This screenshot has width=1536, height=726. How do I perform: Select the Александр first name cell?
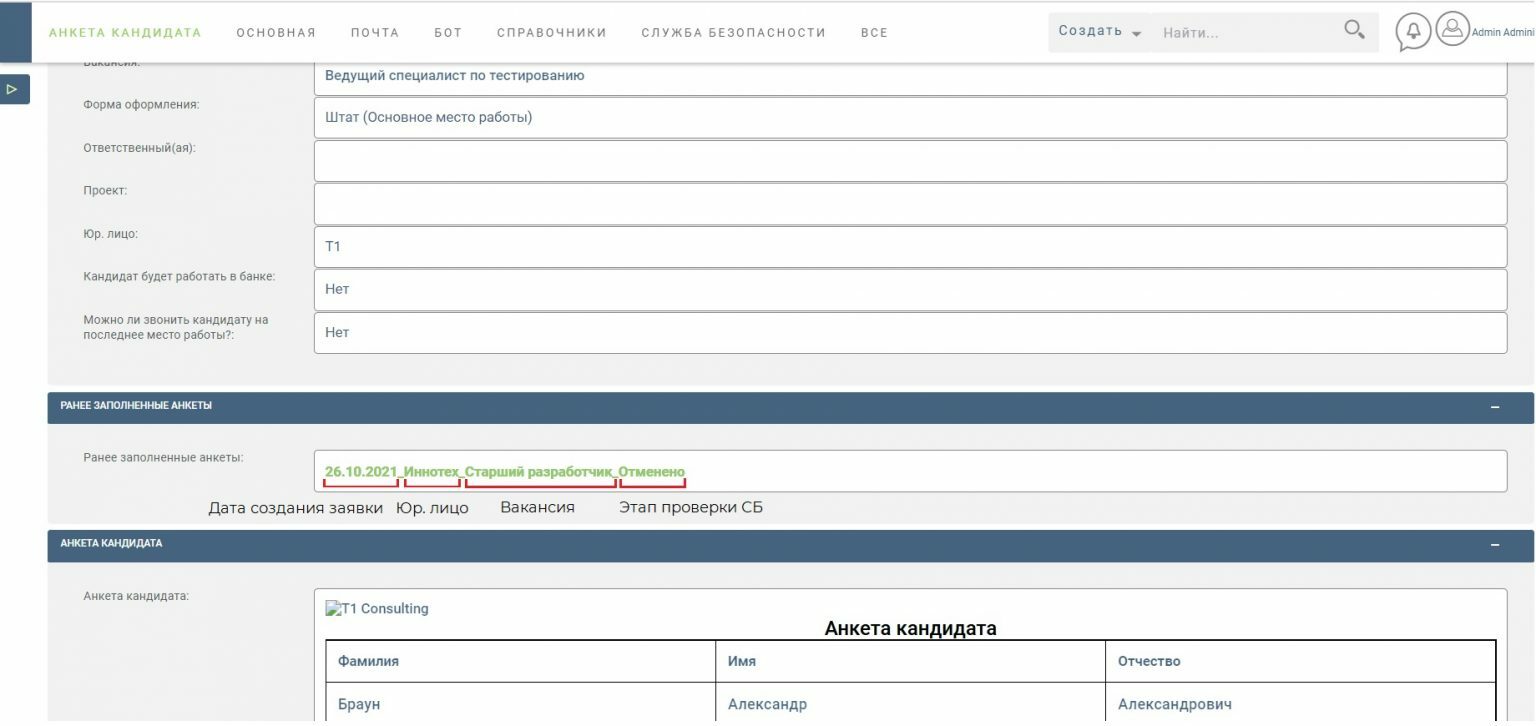point(910,704)
